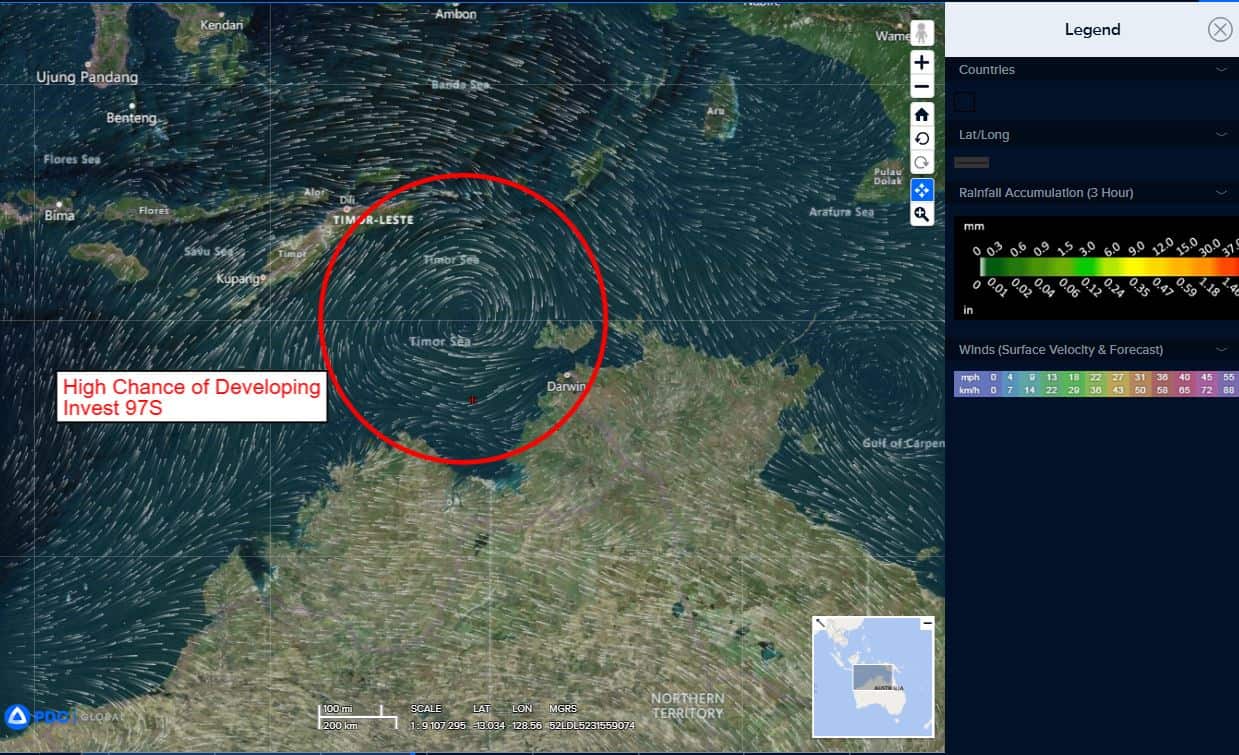Click the street view pegman icon
This screenshot has height=755, width=1239.
(921, 33)
